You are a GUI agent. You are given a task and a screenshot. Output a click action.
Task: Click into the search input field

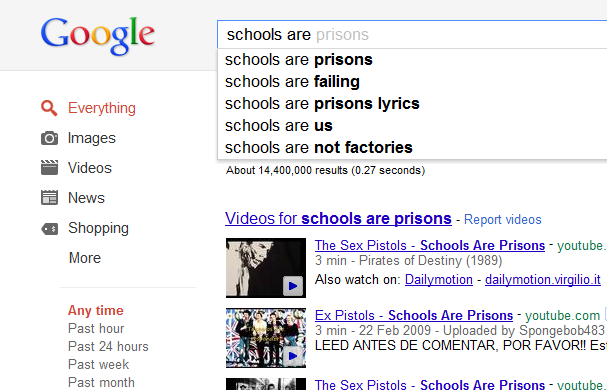point(412,34)
